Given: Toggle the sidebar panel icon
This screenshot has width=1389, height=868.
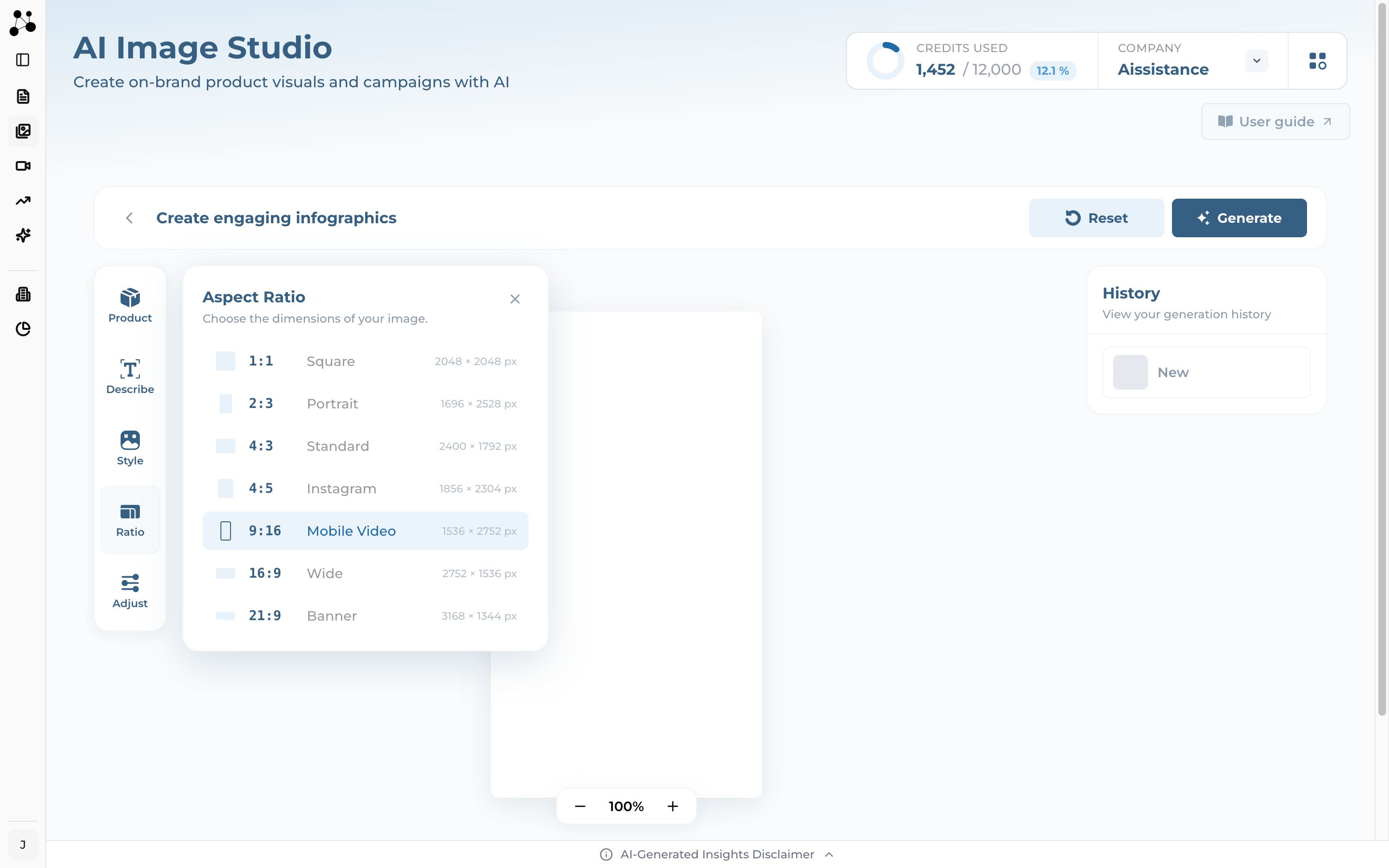Looking at the screenshot, I should pos(23,60).
